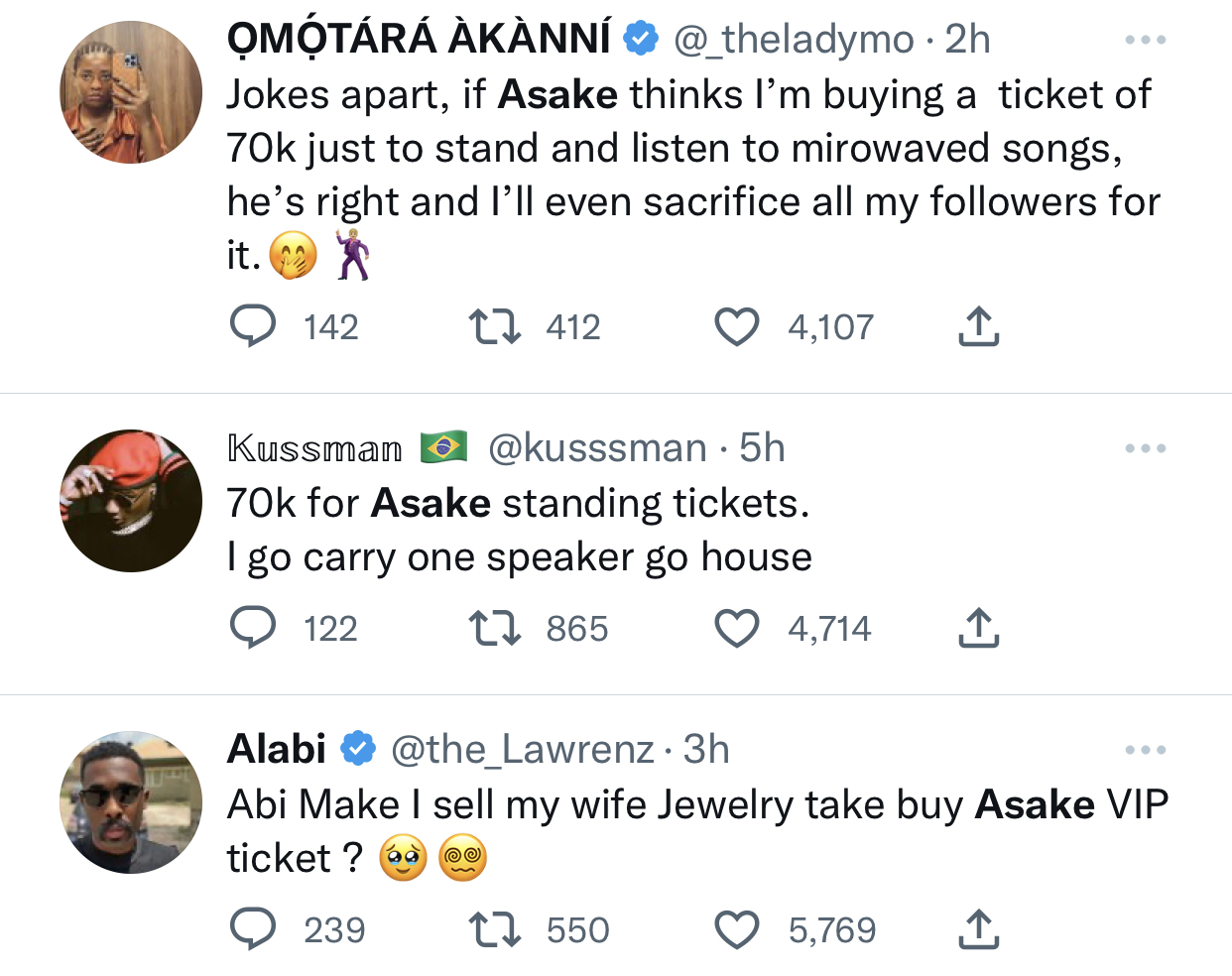Reply to Alabi's VIP ticket tweet

(x=253, y=929)
